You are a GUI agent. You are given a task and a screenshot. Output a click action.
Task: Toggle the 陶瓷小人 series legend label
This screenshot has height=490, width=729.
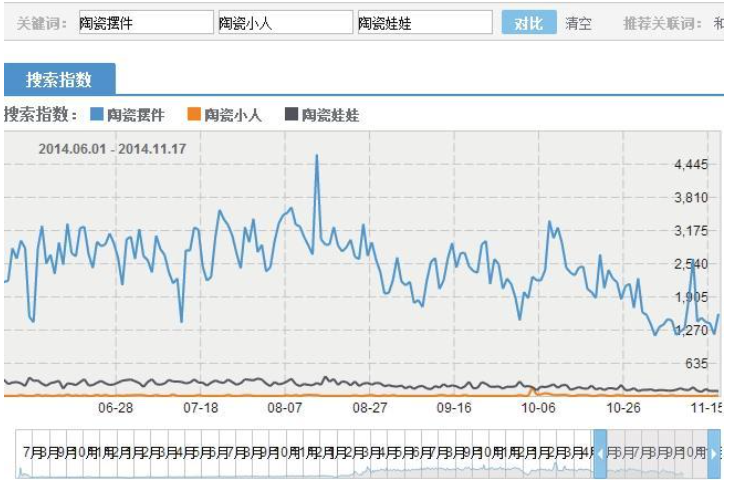pos(233,115)
